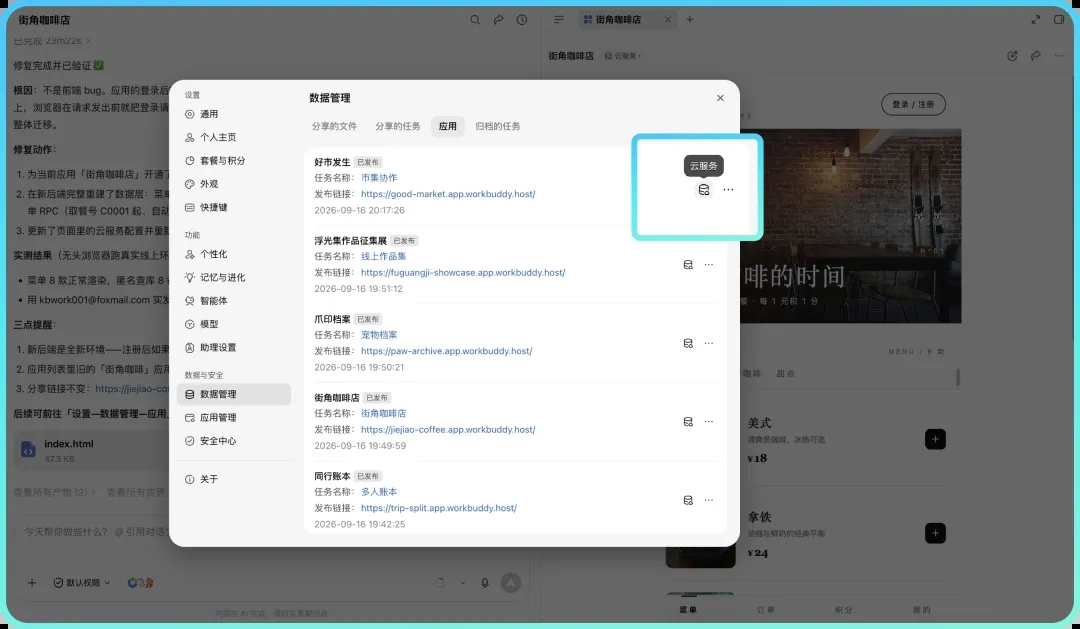Click share icon in chat header
Image resolution: width=1080 pixels, height=629 pixels.
point(499,20)
